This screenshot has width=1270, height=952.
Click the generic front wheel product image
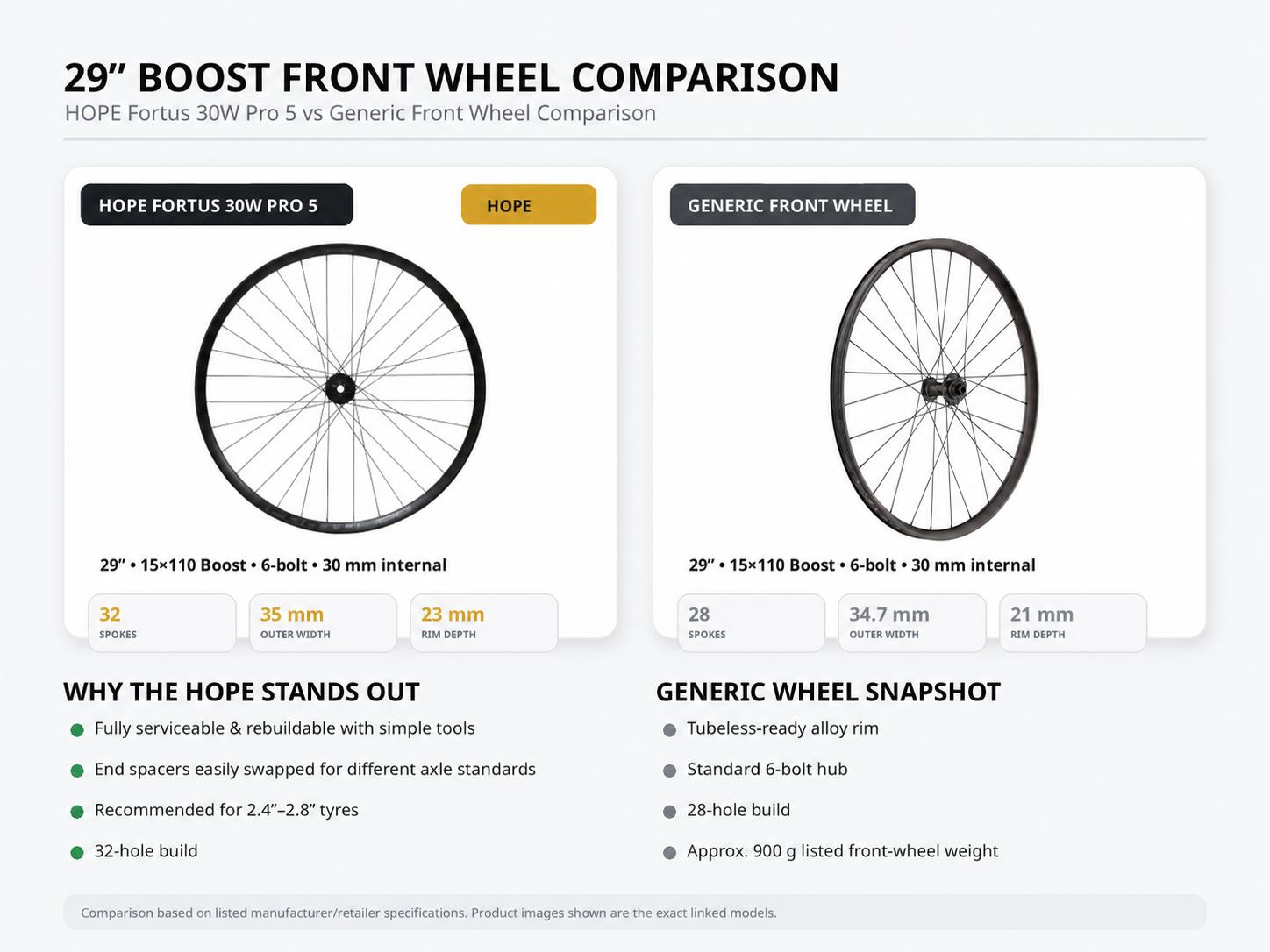point(934,388)
